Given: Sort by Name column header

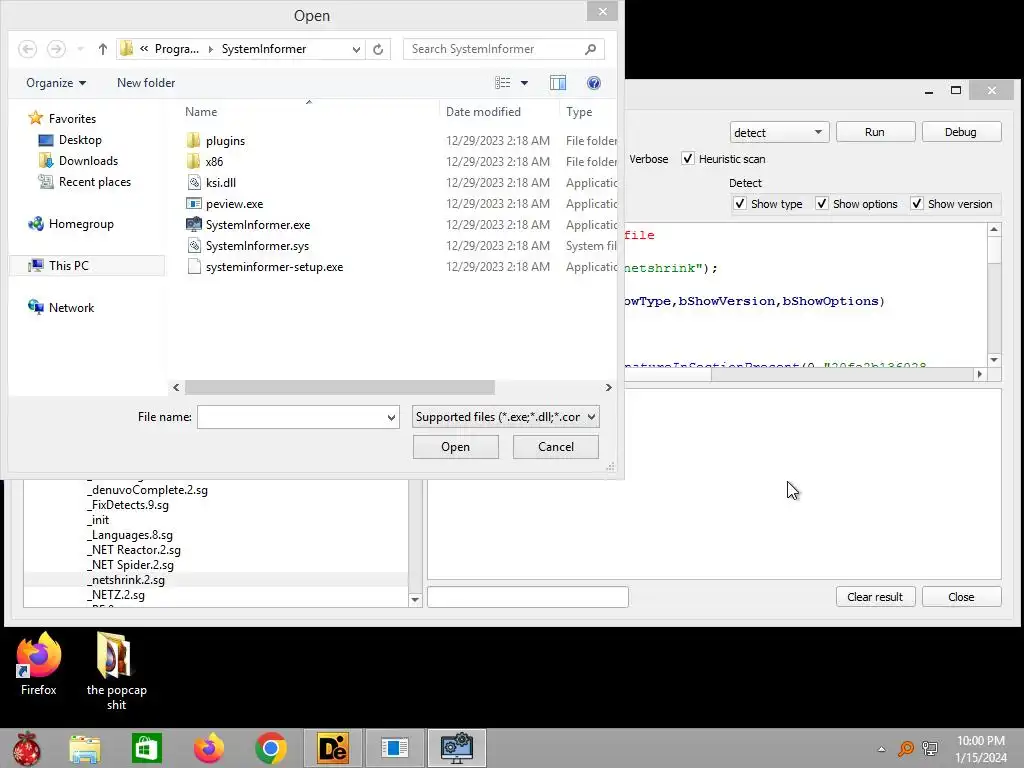Looking at the screenshot, I should click(200, 112).
